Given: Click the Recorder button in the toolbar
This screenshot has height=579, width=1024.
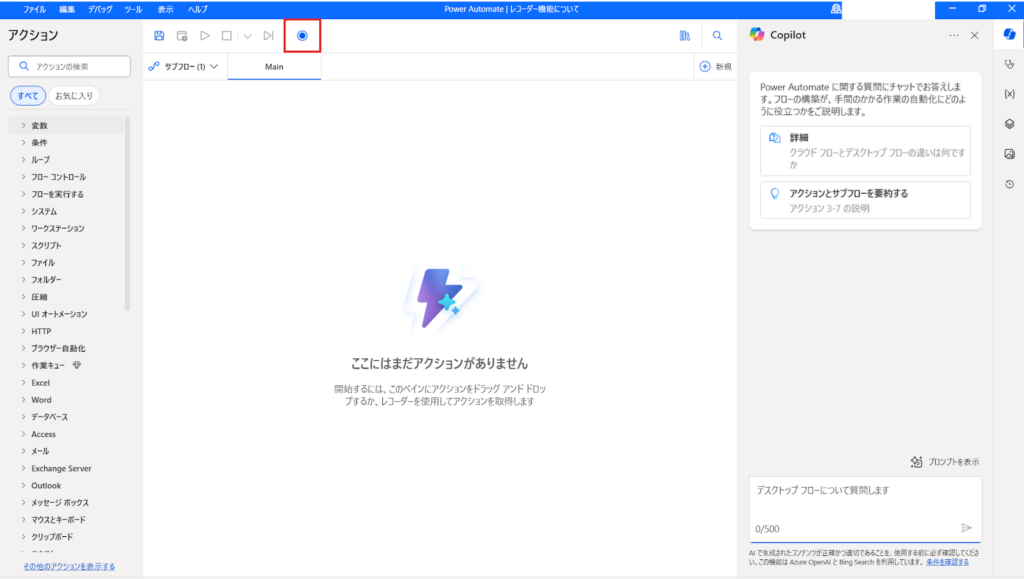Looking at the screenshot, I should 302,36.
